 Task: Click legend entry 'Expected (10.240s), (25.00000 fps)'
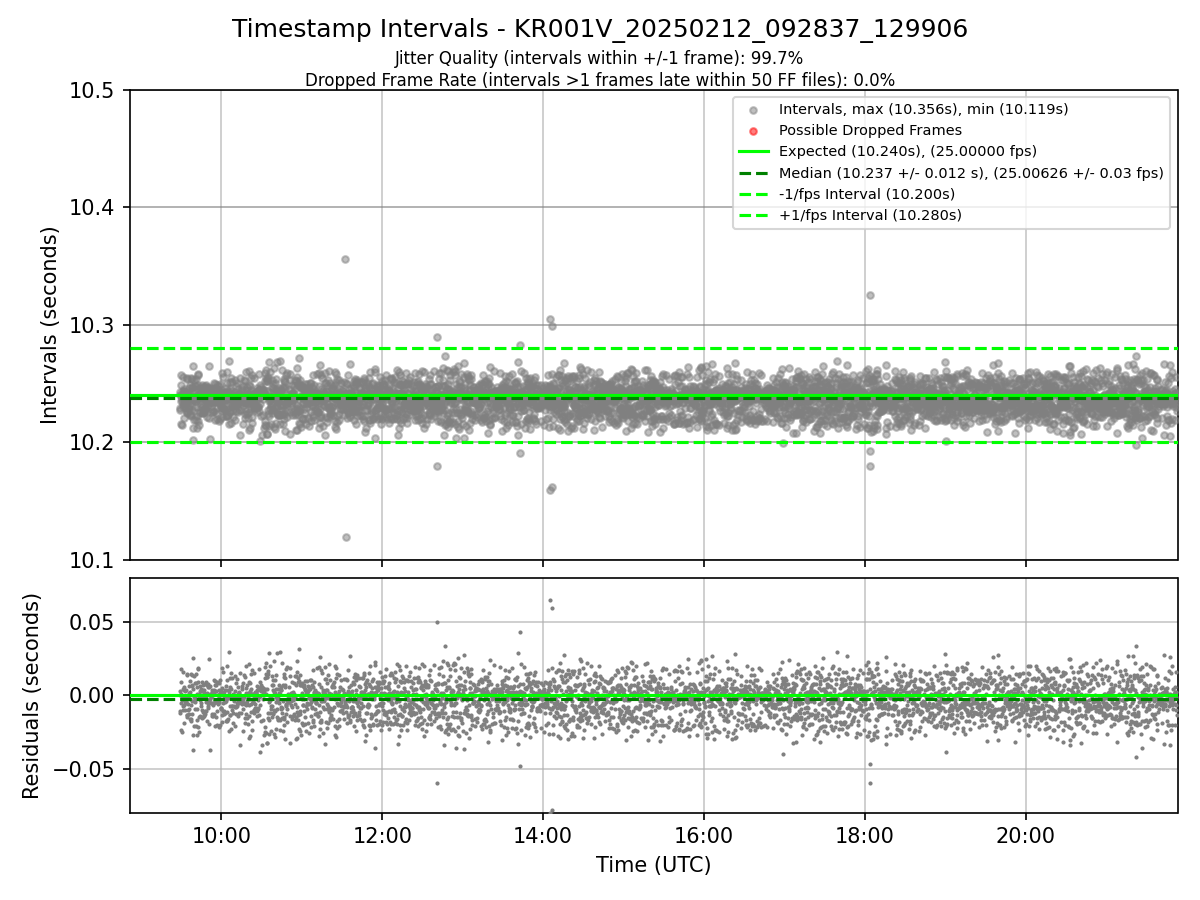tap(907, 151)
